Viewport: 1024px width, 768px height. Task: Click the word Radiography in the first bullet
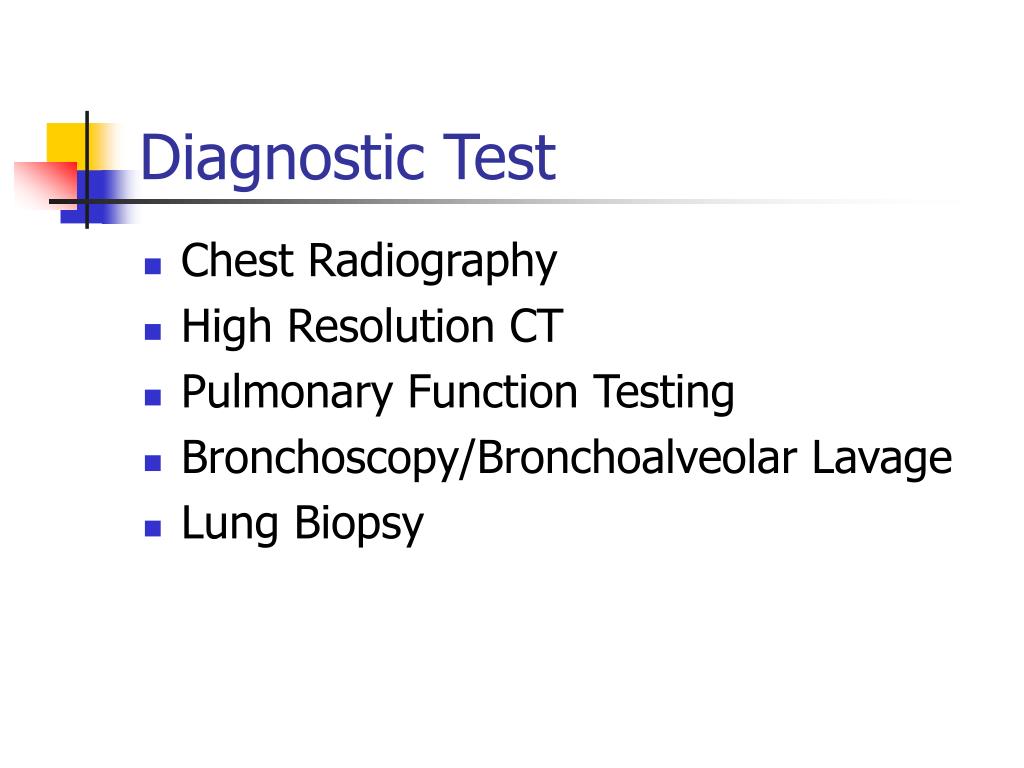coord(432,262)
